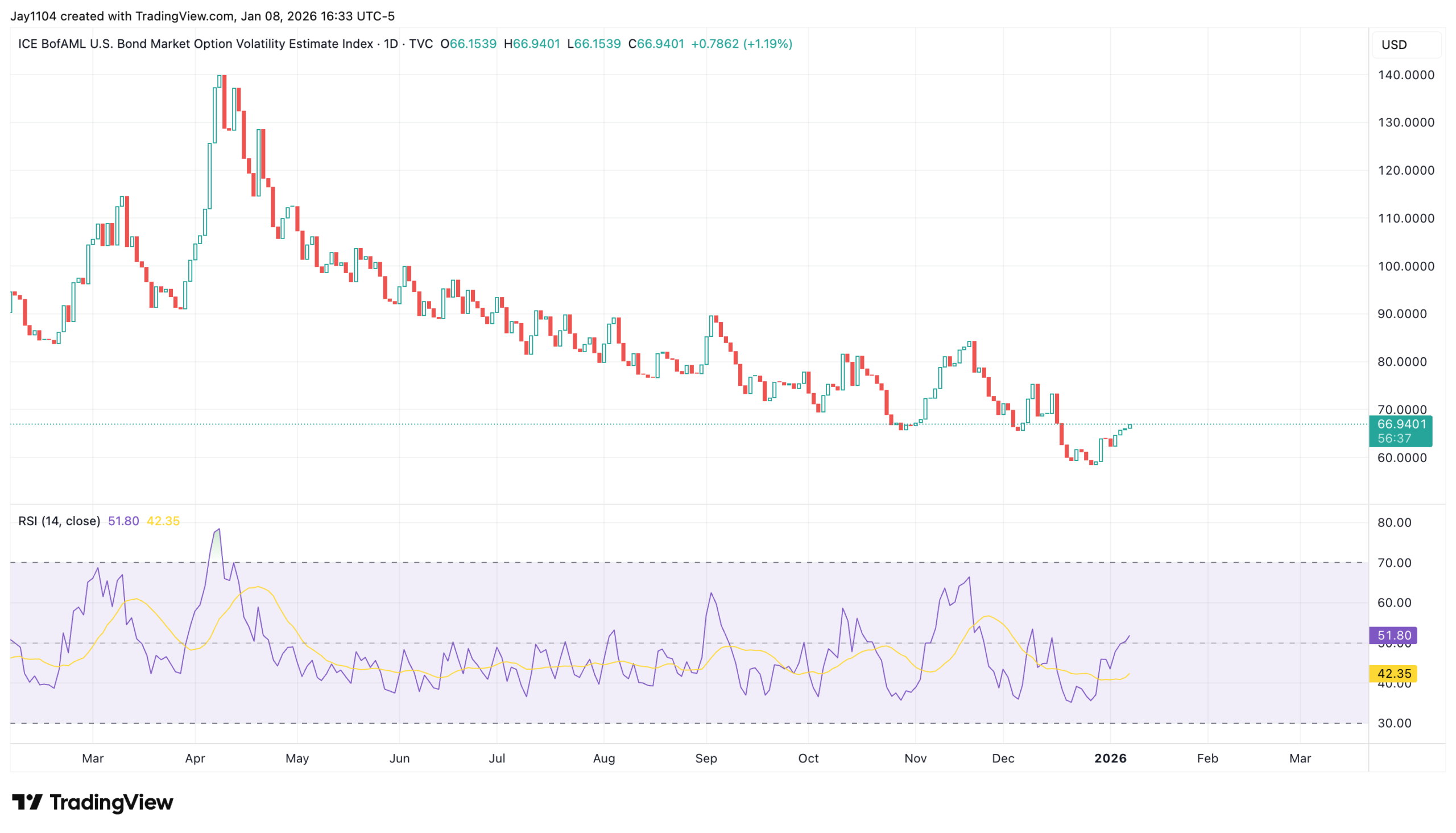The image size is (1456, 833).
Task: Click the Apr label on the time axis
Action: tap(195, 758)
